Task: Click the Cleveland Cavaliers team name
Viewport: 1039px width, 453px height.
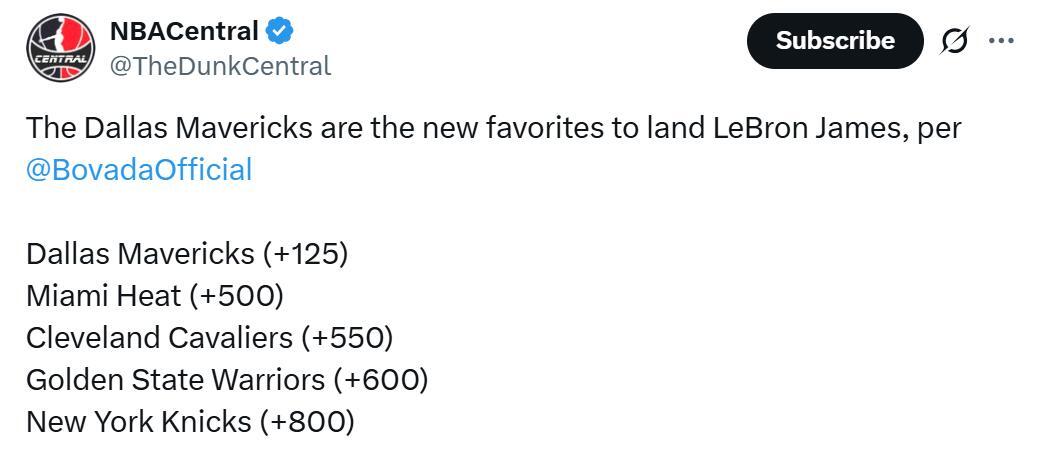Action: point(159,337)
